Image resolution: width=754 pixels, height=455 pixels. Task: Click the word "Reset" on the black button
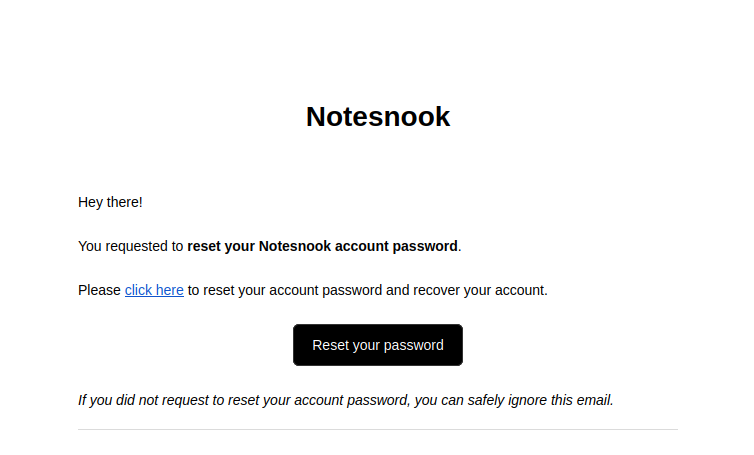coord(330,345)
